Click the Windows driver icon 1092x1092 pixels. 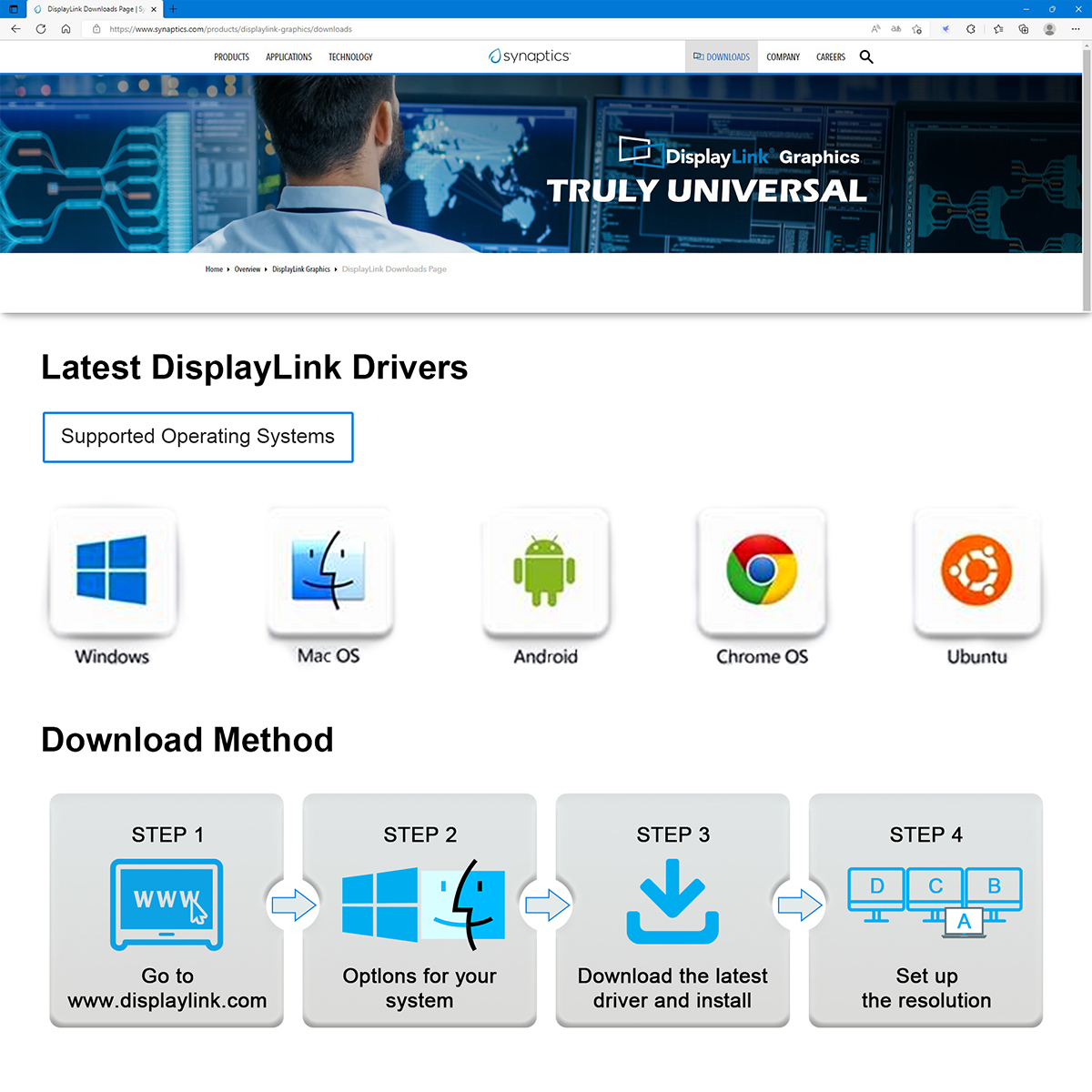(x=112, y=571)
